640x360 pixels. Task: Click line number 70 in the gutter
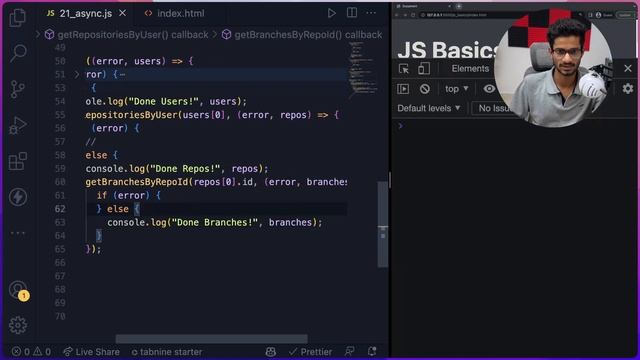[60, 316]
